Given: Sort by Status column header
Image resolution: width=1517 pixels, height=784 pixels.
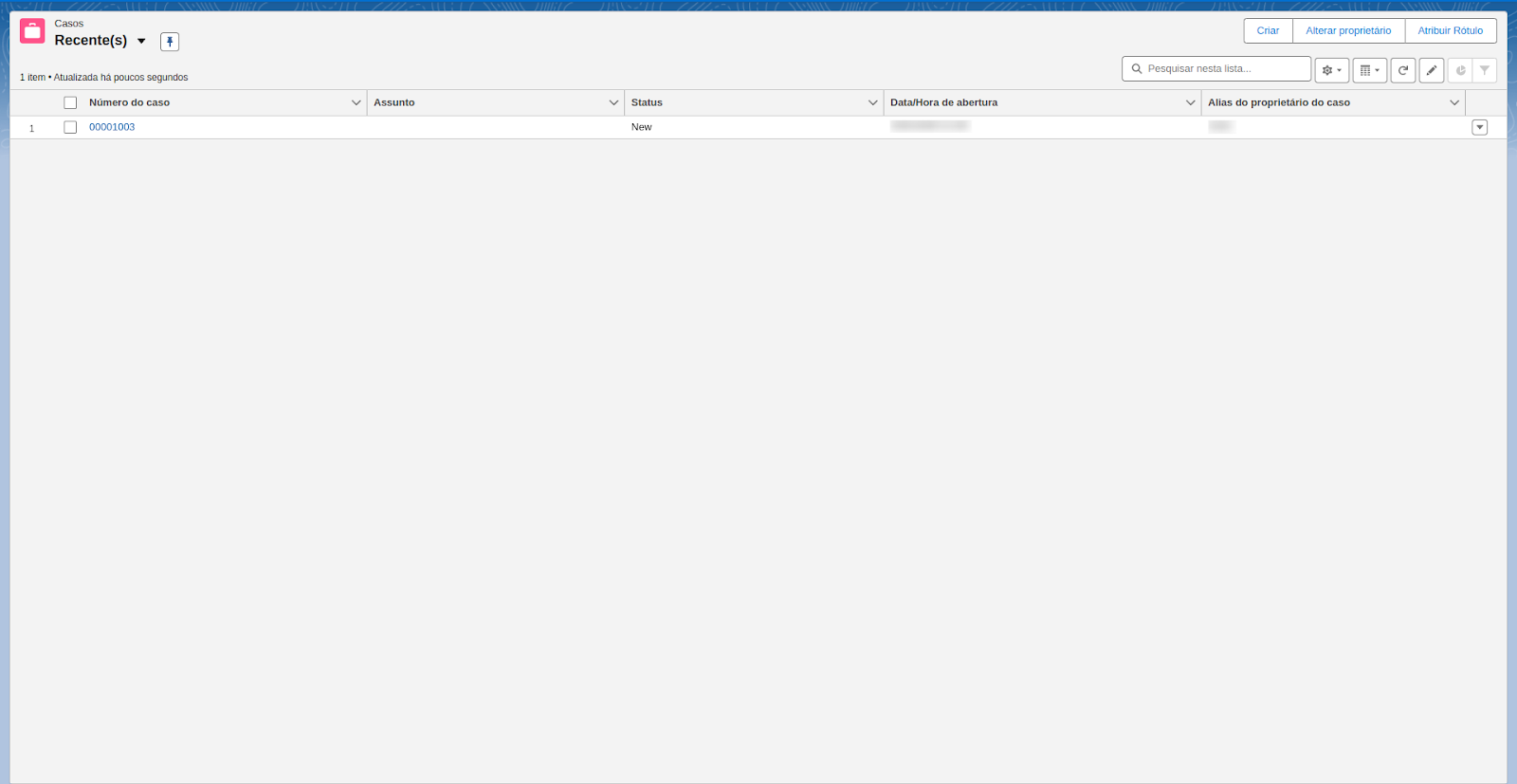Looking at the screenshot, I should pyautogui.click(x=647, y=102).
